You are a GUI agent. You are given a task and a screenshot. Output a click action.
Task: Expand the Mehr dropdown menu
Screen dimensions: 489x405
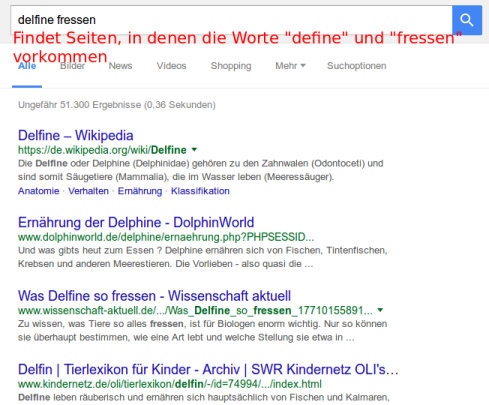[290, 66]
